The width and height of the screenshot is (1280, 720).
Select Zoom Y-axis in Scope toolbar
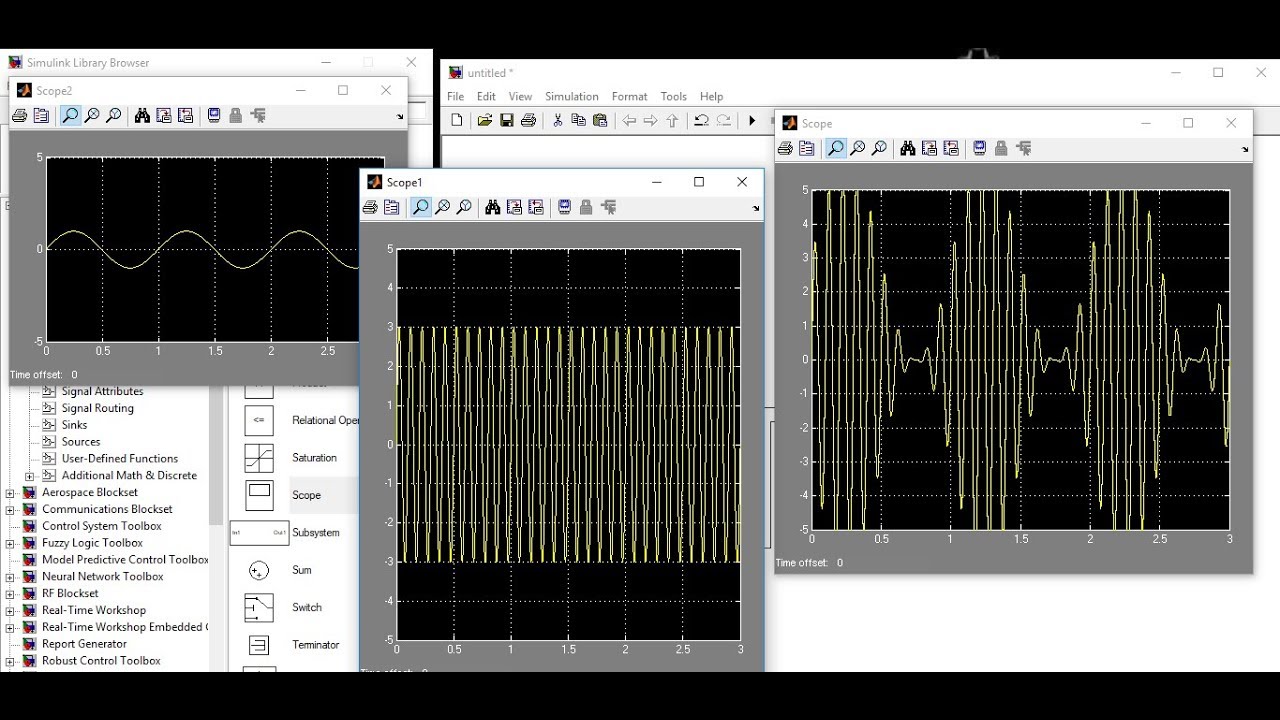(x=880, y=148)
